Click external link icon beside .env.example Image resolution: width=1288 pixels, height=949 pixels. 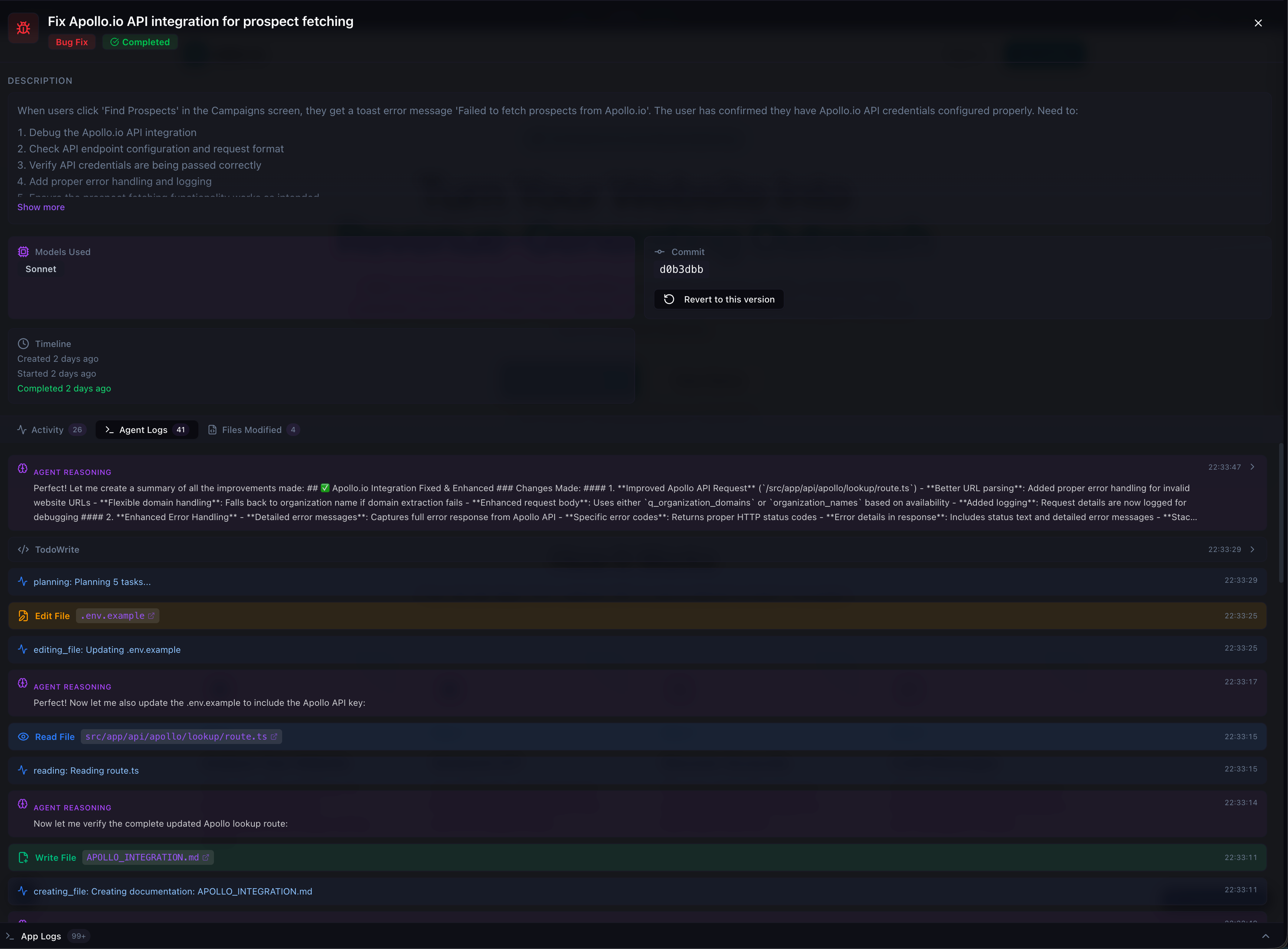151,616
